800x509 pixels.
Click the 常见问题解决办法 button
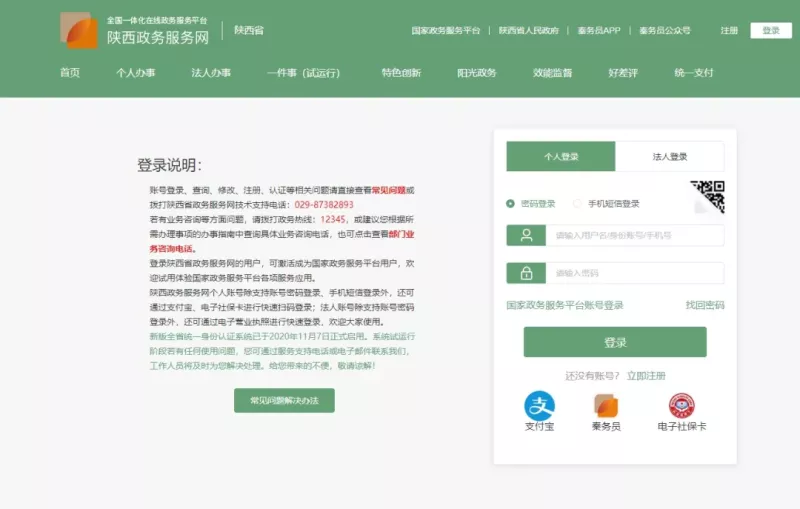pyautogui.click(x=284, y=400)
